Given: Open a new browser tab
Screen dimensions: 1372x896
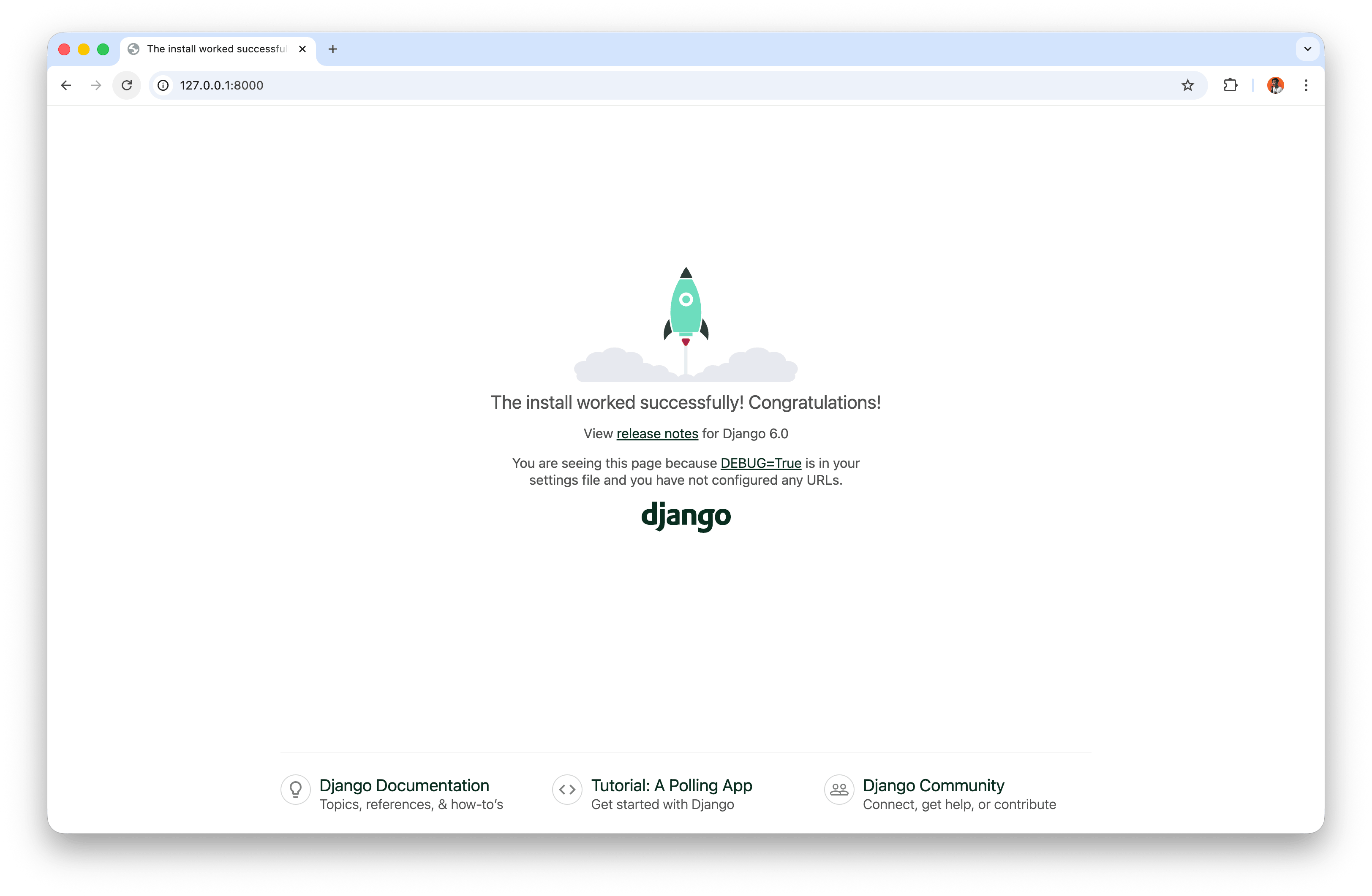Looking at the screenshot, I should 332,49.
